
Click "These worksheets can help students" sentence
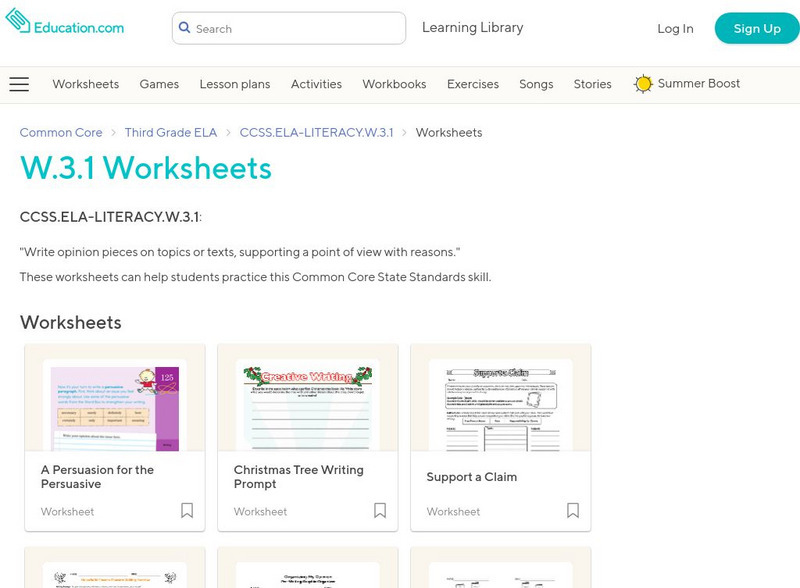click(x=255, y=277)
